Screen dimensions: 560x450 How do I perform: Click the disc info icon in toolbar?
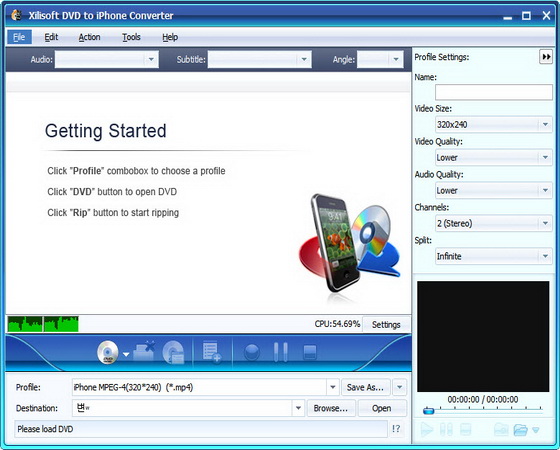173,352
